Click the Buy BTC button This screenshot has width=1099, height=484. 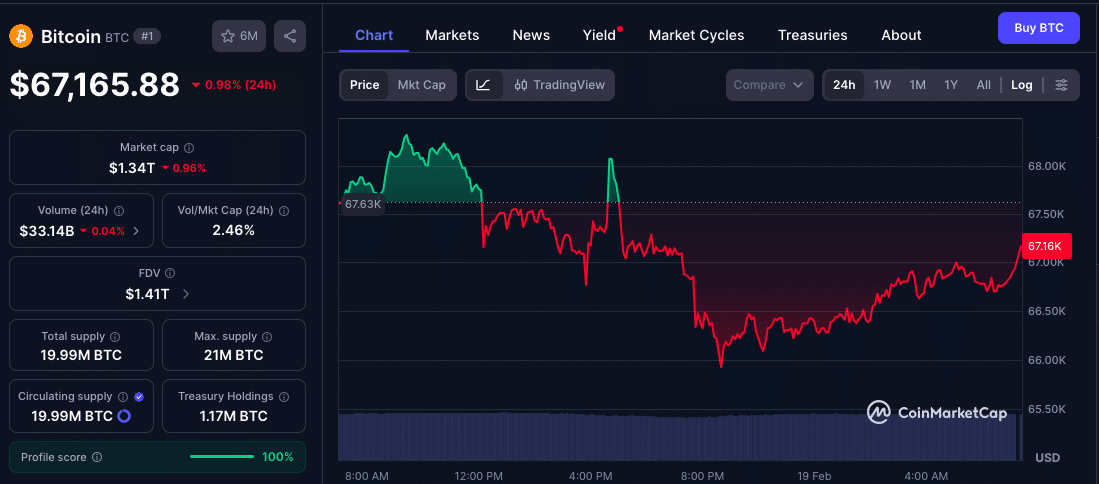coord(1039,28)
